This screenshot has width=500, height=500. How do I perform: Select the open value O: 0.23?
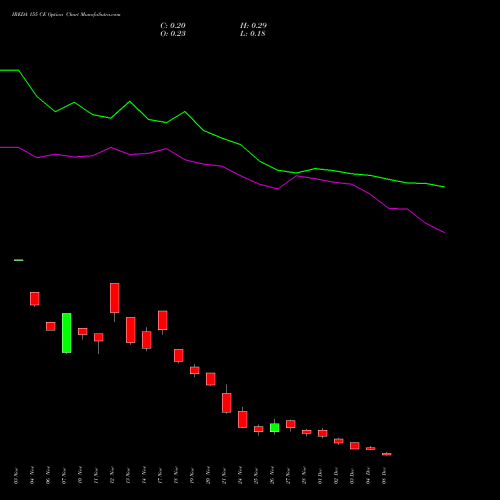(173, 34)
